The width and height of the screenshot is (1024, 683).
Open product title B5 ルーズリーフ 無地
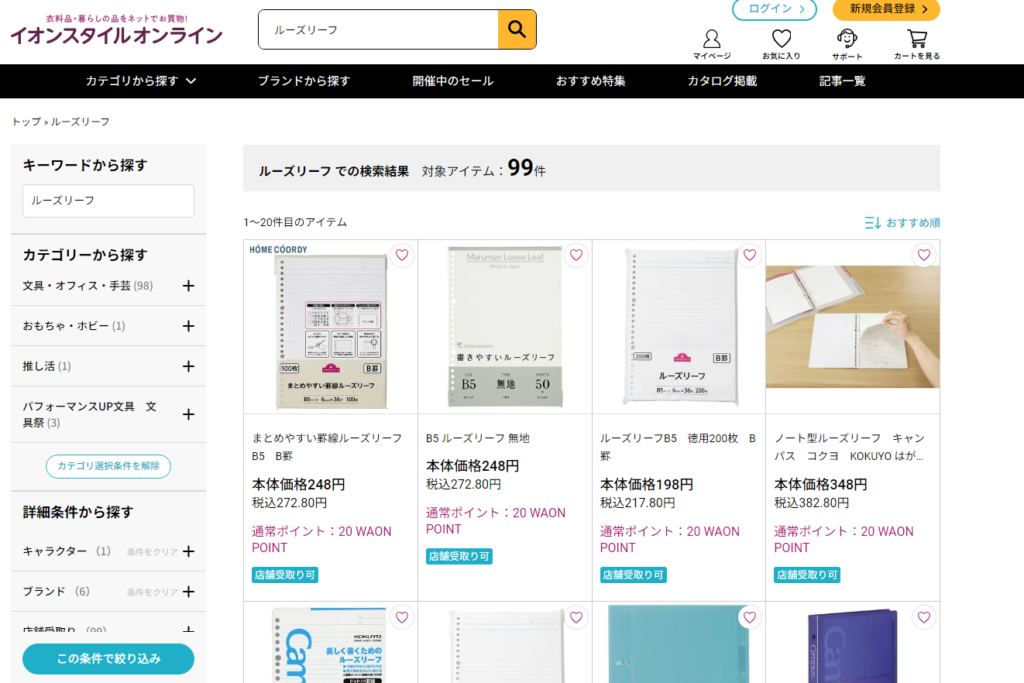[478, 438]
